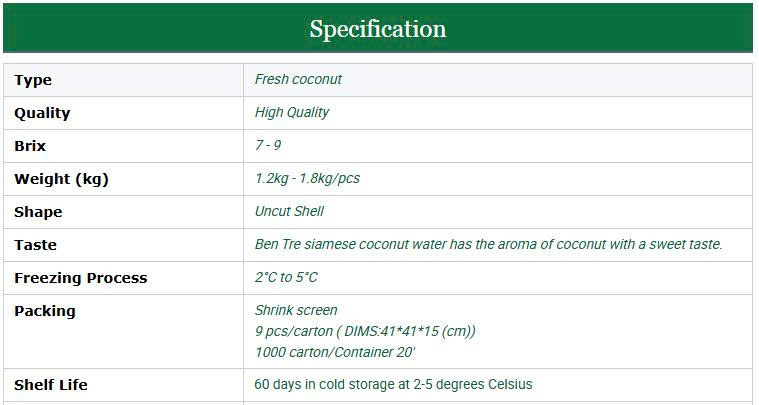Select the Quality row label
The image size is (759, 405).
42,113
